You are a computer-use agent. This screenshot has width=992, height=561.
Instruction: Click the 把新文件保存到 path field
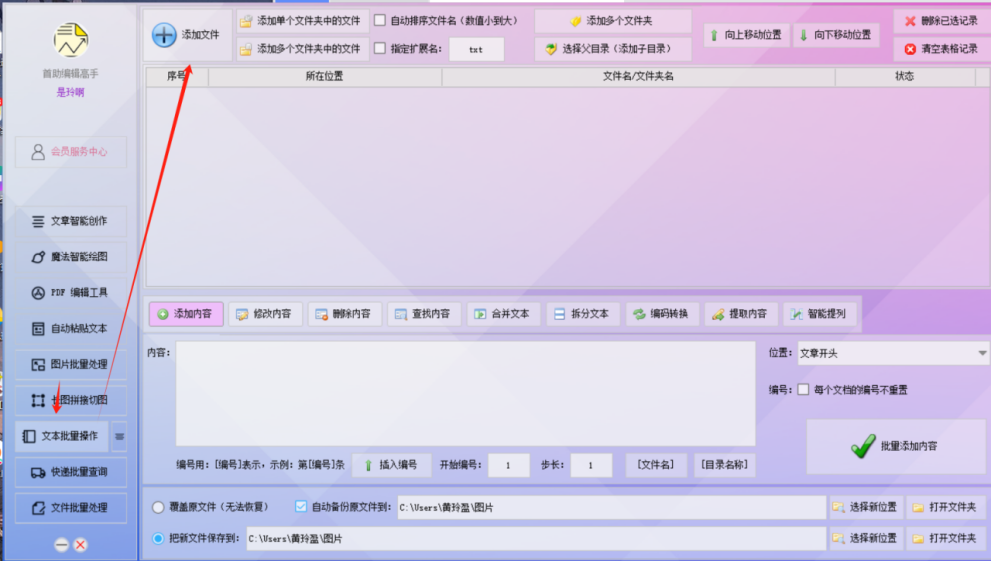coord(536,539)
